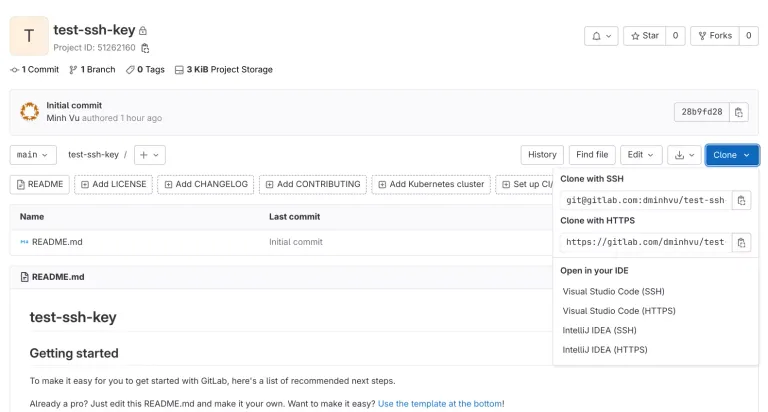Expand the plus add-file dropdown
Screen dimensions: 768x412
149,155
